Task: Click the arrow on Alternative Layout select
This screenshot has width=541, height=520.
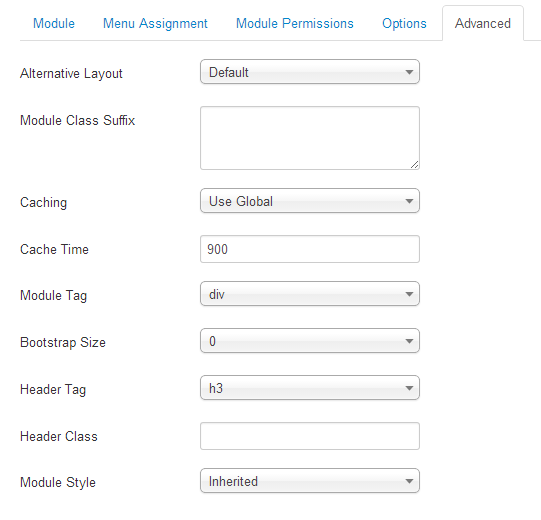Action: click(409, 72)
